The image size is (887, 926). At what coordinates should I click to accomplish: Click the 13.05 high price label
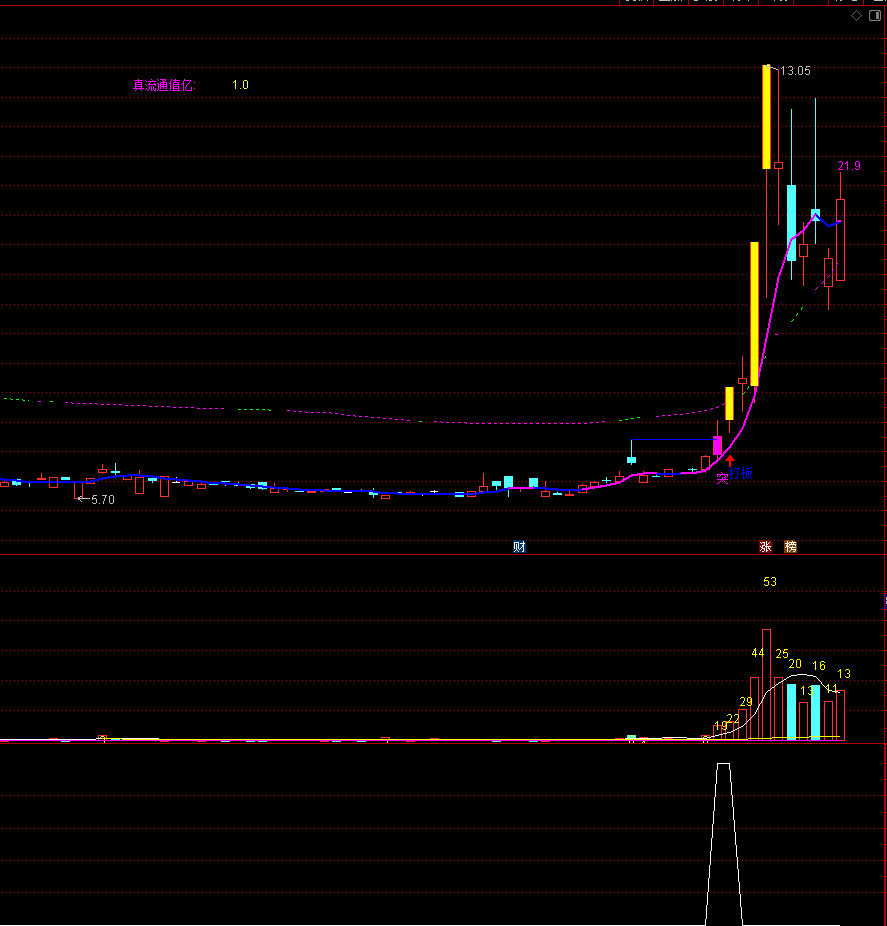click(795, 71)
